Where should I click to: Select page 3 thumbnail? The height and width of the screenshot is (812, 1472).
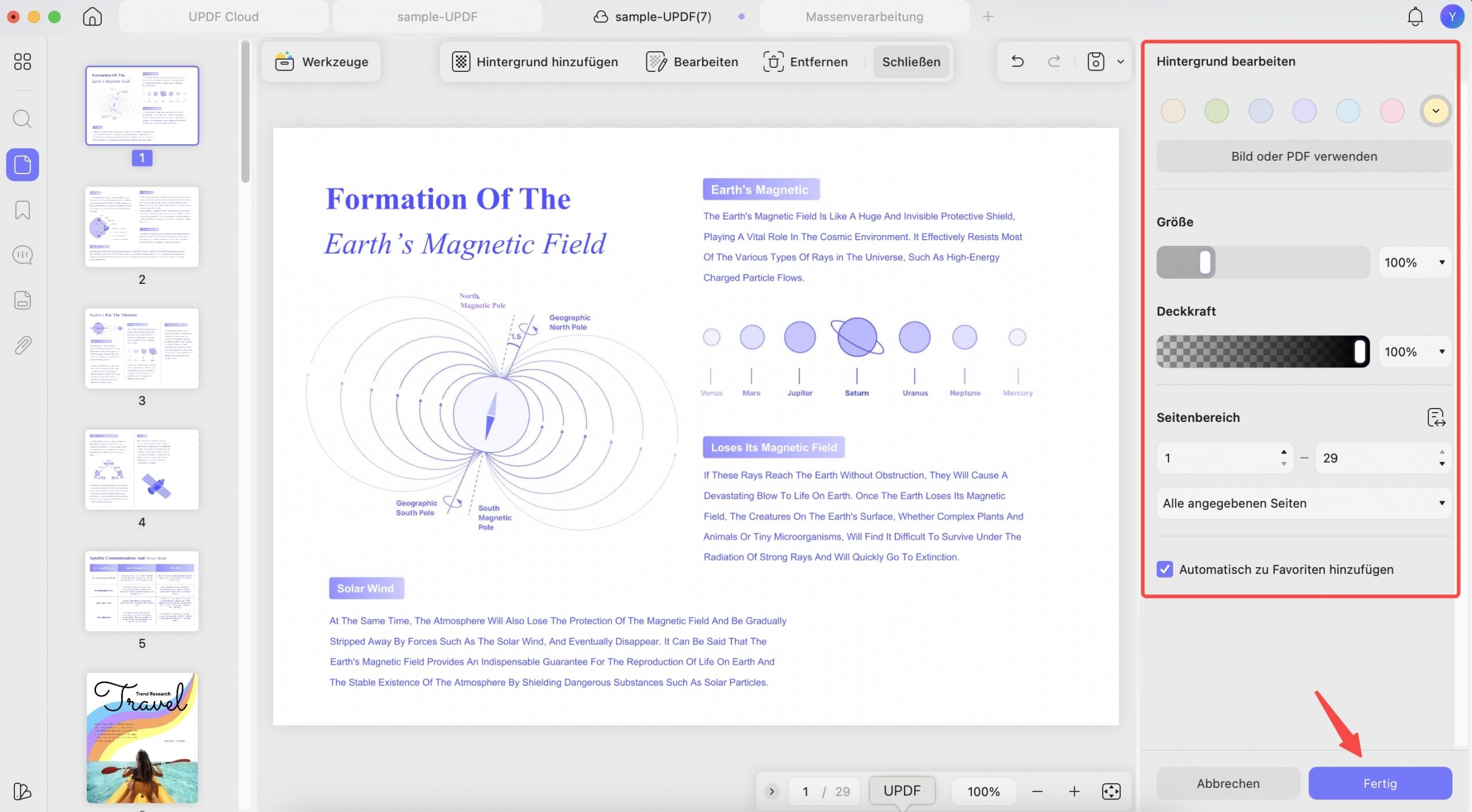click(x=142, y=348)
